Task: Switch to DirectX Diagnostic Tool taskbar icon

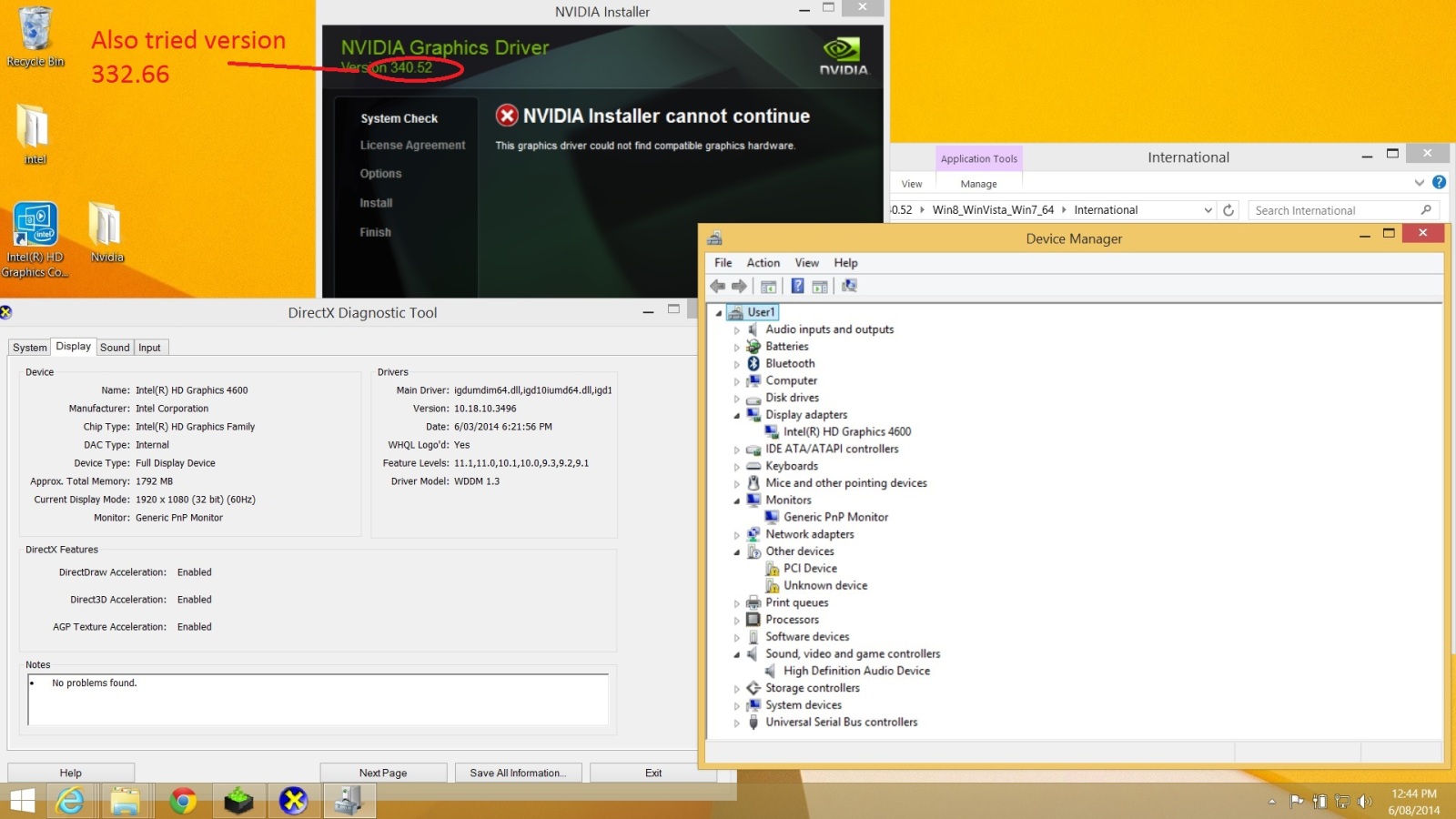Action: (x=293, y=802)
